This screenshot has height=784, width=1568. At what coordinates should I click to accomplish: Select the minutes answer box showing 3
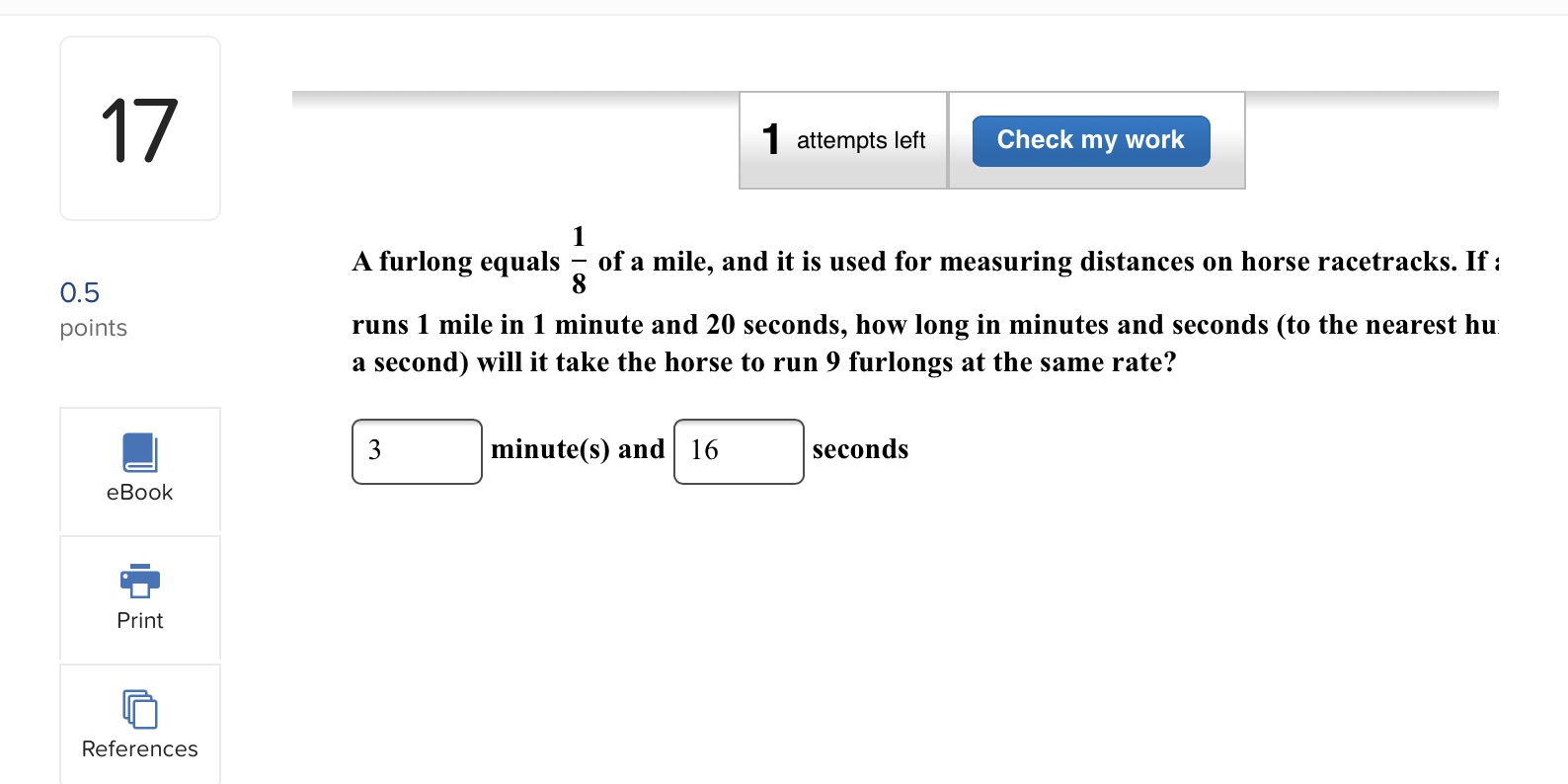coord(416,451)
